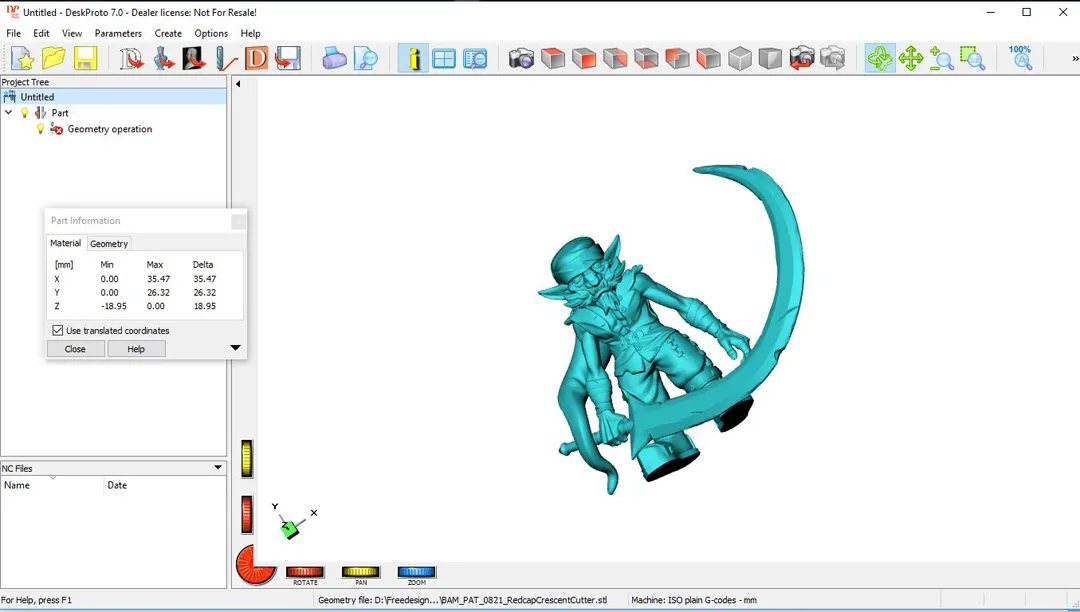Click the Load Vector file icon with letter D
The width and height of the screenshot is (1080, 612).
click(131, 59)
